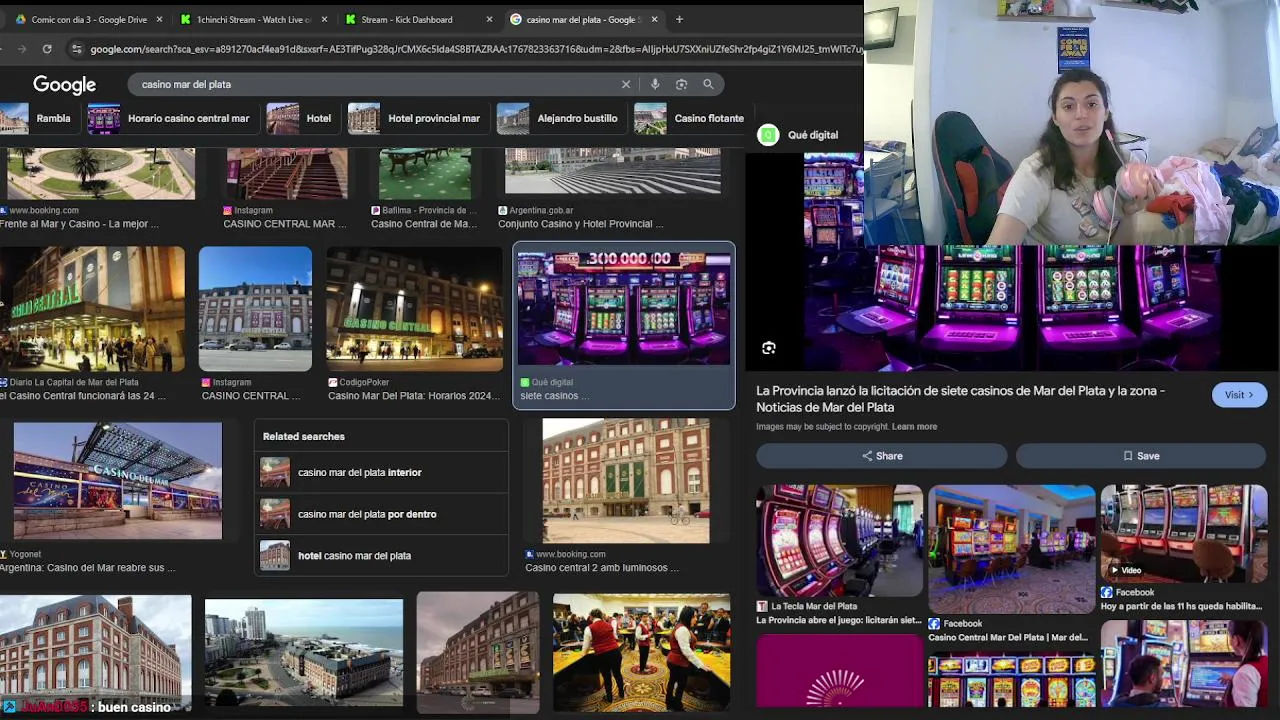Open Google Lens search by image icon
Viewport: 1280px width, 720px height.
coord(681,84)
